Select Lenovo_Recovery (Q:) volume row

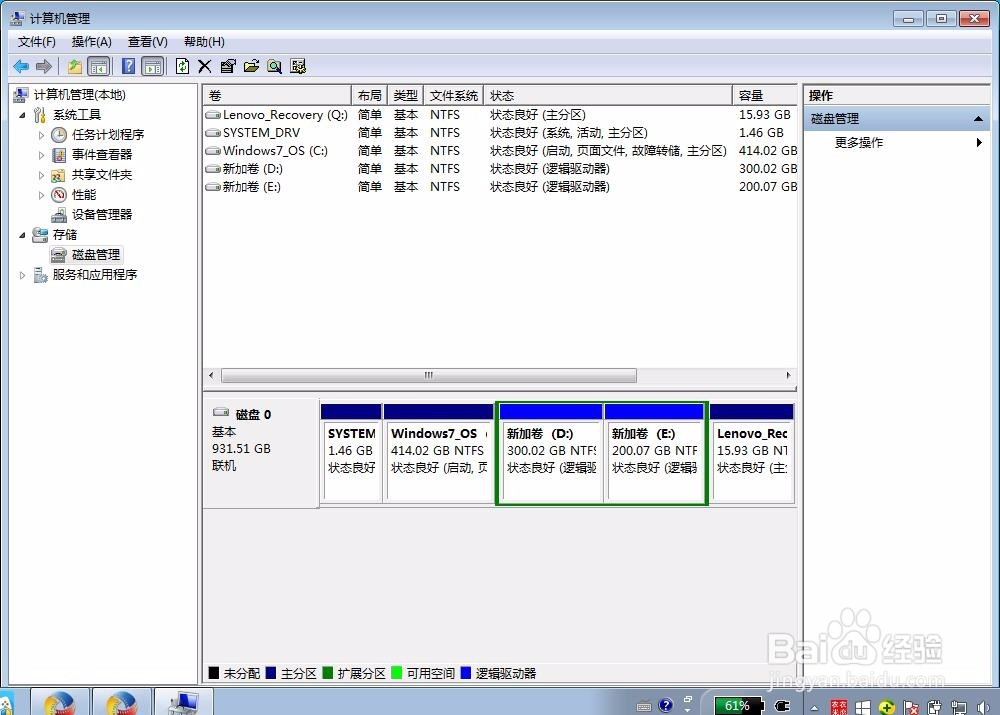tap(501, 115)
